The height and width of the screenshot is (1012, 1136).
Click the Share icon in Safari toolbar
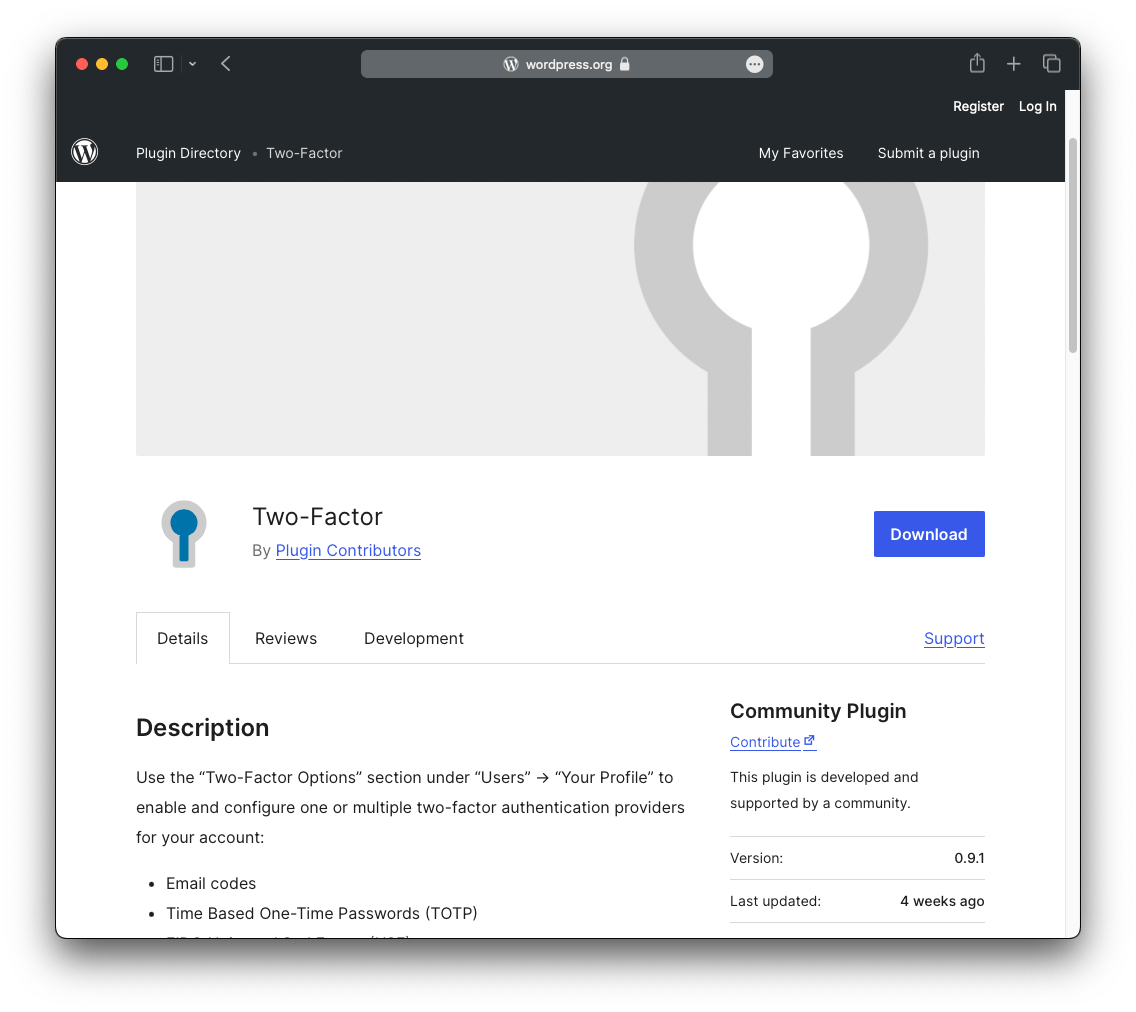[976, 63]
